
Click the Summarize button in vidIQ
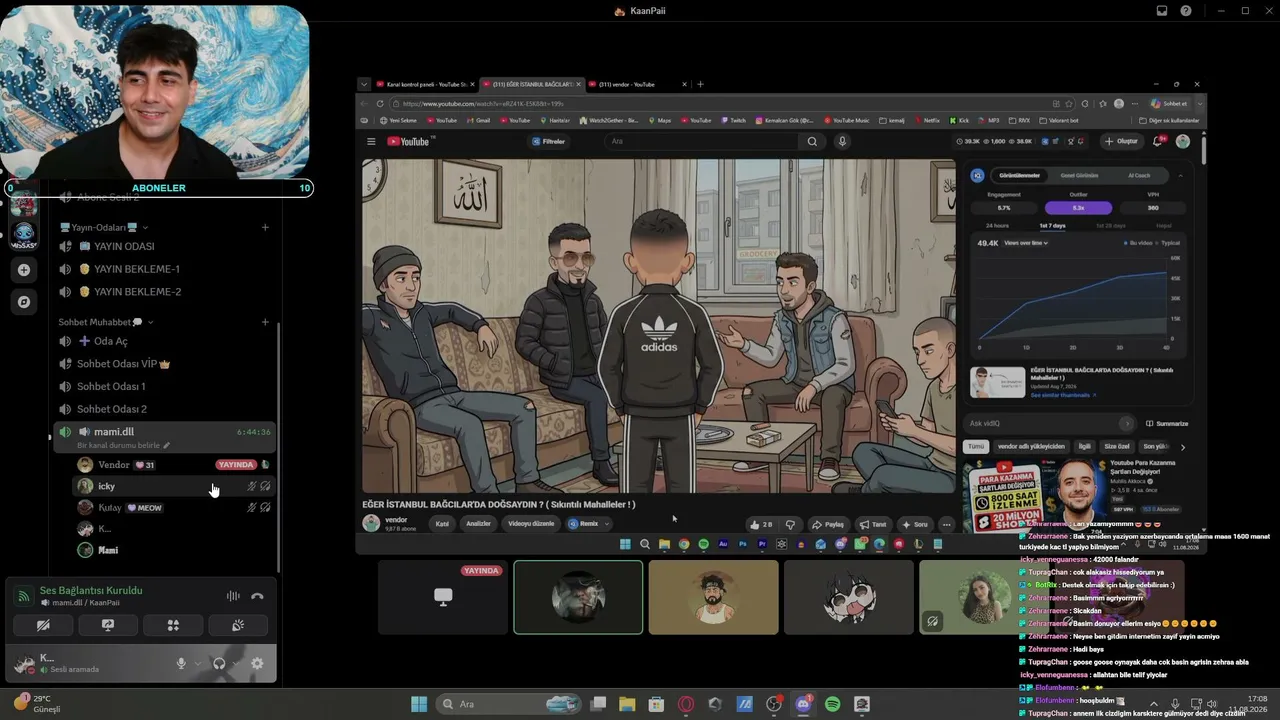coord(1167,424)
